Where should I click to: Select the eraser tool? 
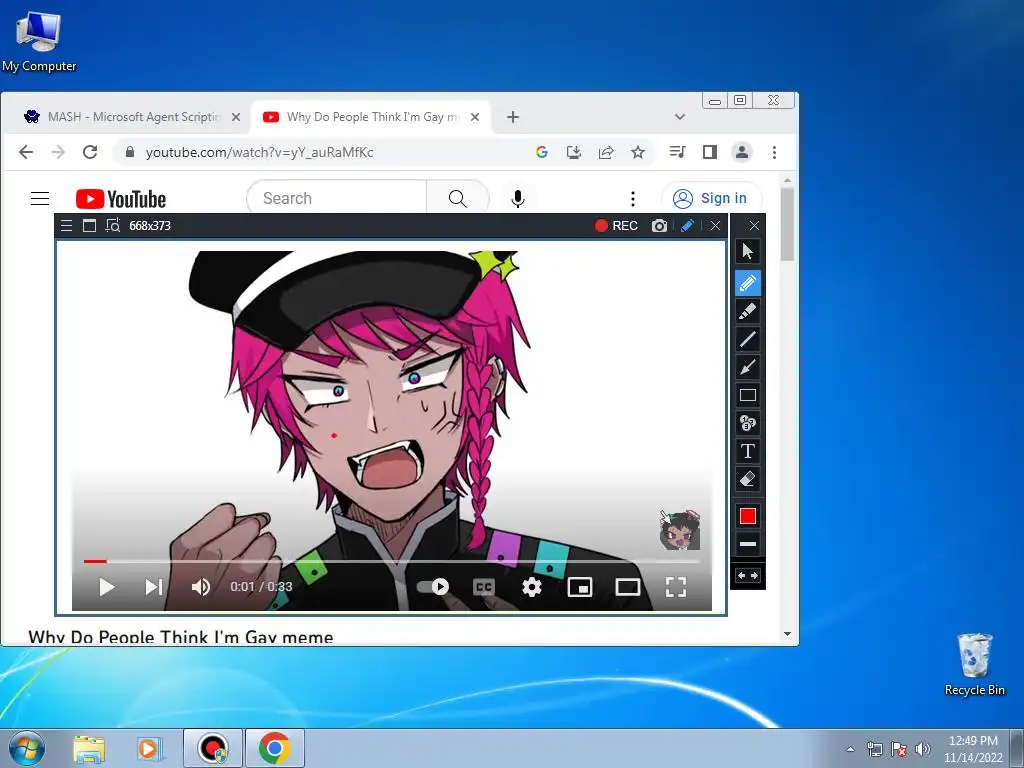pos(748,479)
